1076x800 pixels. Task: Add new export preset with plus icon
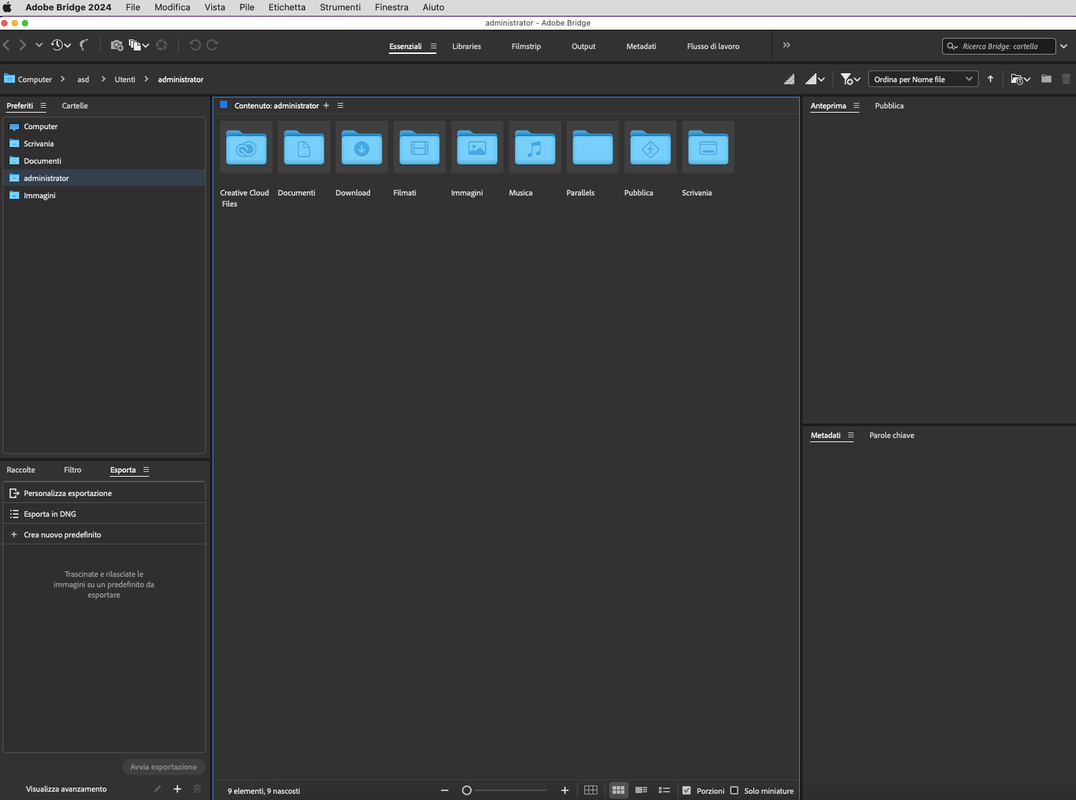(x=177, y=789)
